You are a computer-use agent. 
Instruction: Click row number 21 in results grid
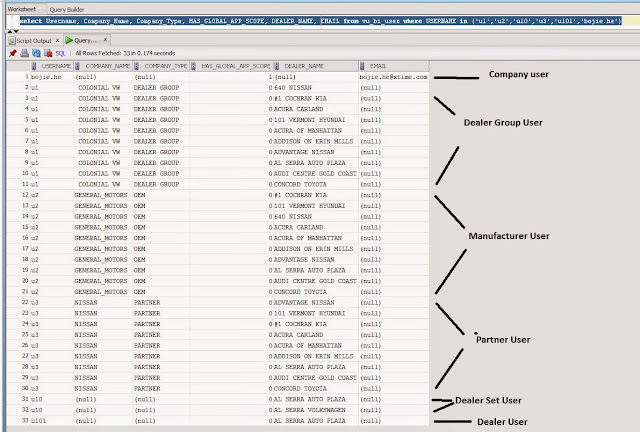click(18, 292)
